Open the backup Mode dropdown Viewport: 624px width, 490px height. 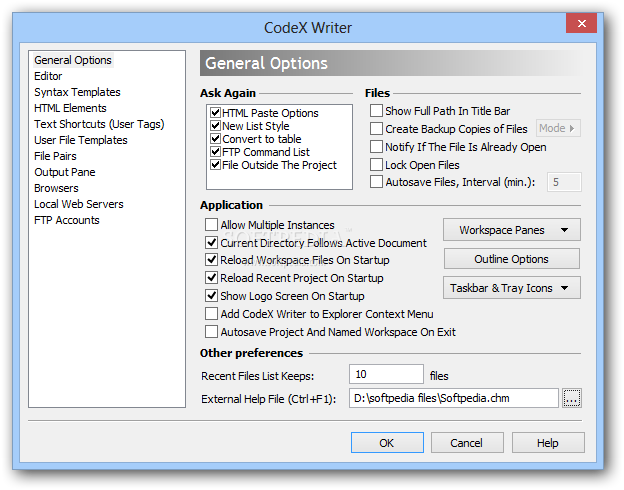pos(558,128)
